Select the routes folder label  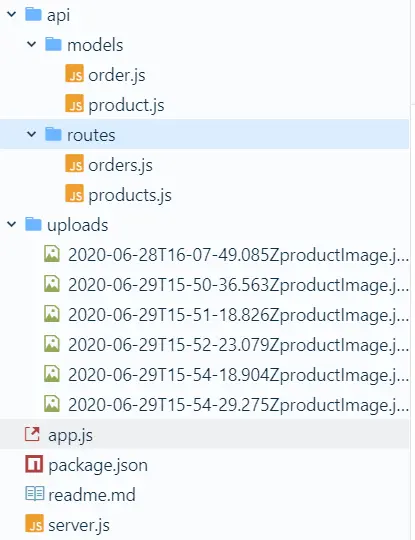91,135
